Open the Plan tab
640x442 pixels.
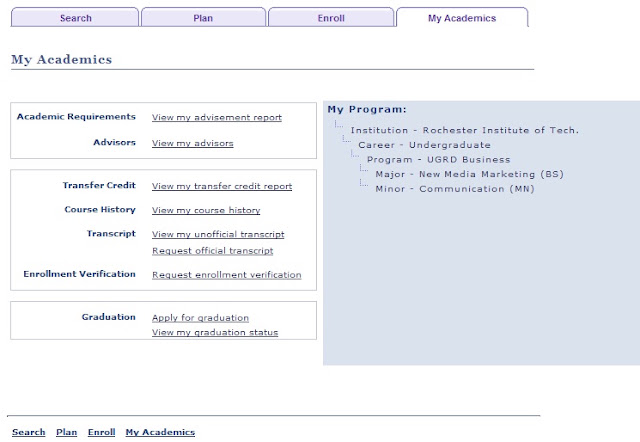(x=203, y=18)
